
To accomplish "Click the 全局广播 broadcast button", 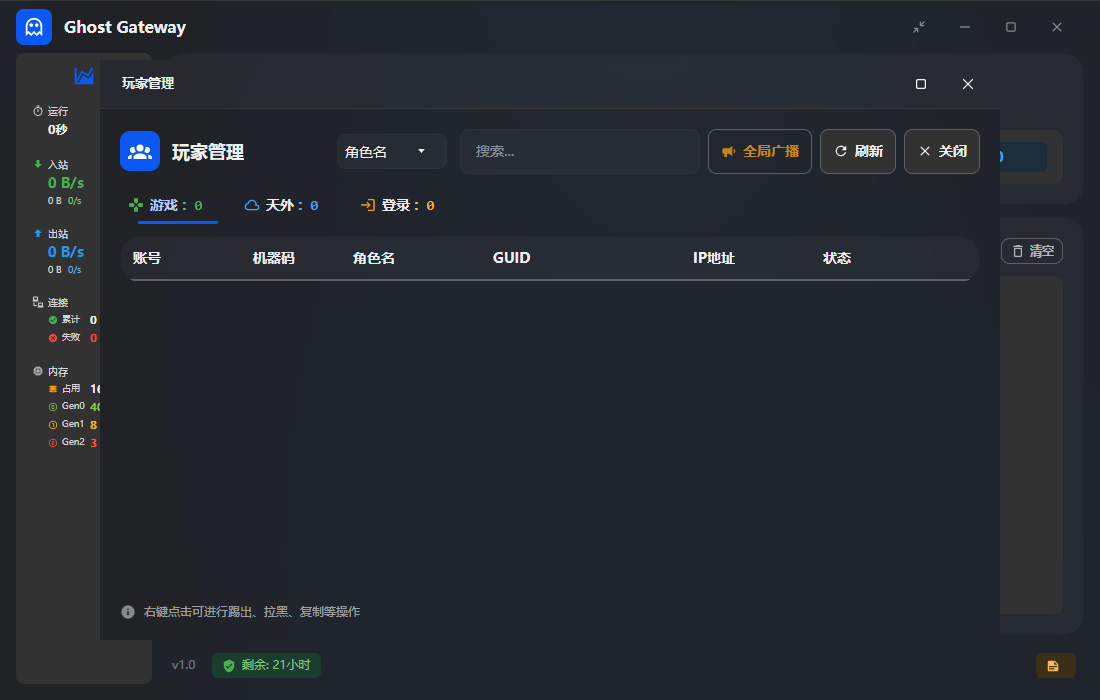I will click(759, 151).
